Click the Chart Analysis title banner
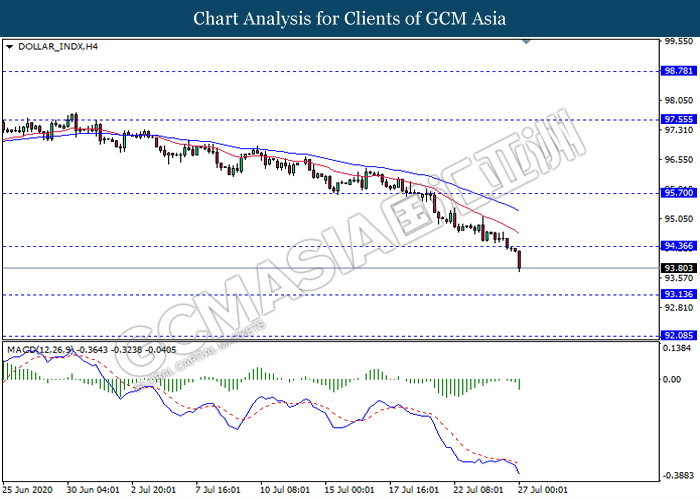Viewport: 700px width, 500px height. point(350,19)
